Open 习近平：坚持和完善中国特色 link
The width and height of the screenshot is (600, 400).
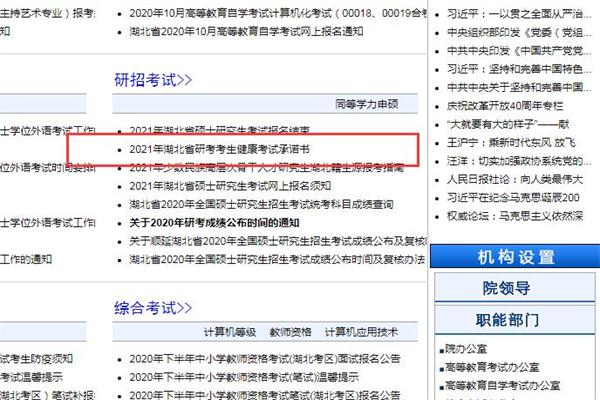click(519, 69)
